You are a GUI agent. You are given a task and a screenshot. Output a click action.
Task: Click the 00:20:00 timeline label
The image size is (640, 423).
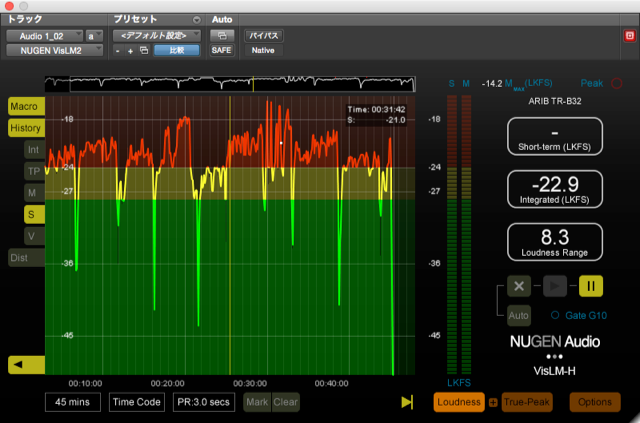(167, 384)
